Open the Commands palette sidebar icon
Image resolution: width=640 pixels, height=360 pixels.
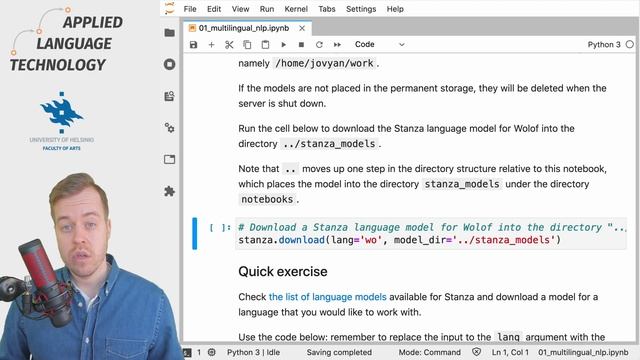click(169, 96)
